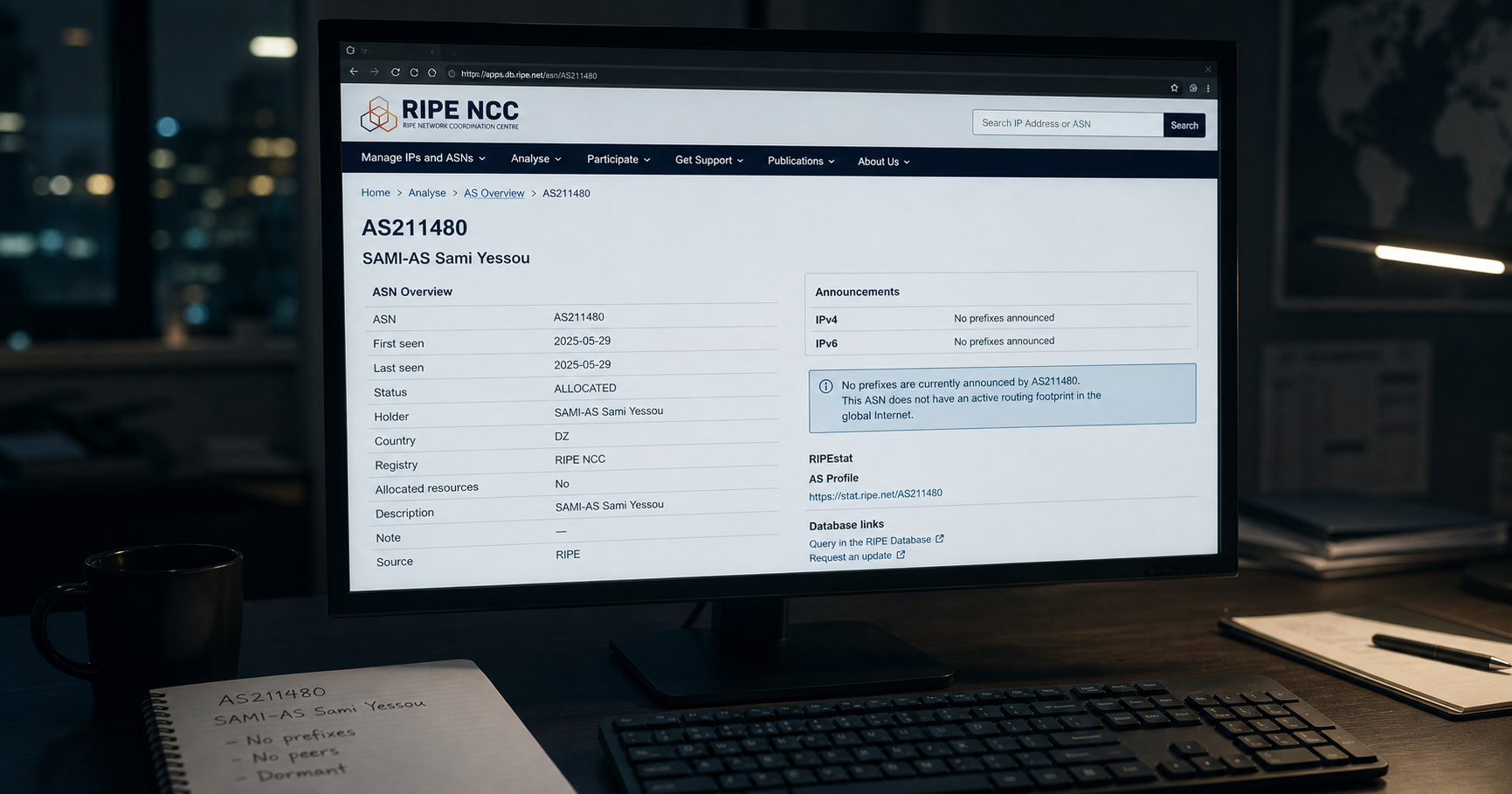Reload the page with the first refresh icon
The height and width of the screenshot is (794, 1512).
click(x=396, y=72)
